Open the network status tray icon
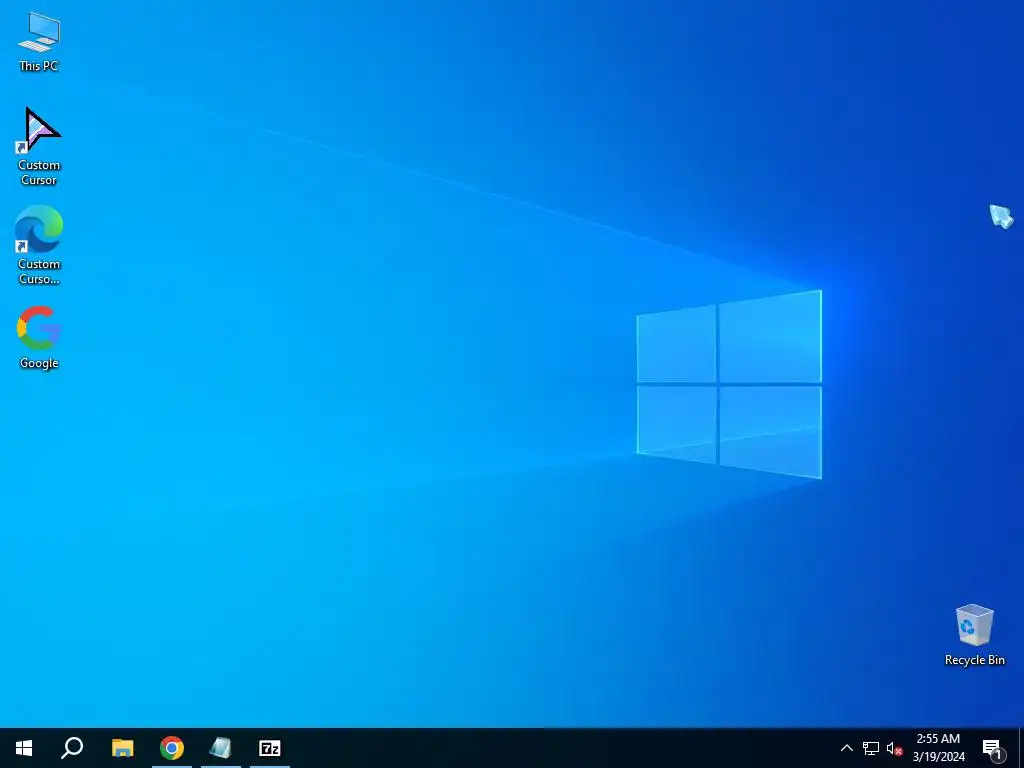 click(x=871, y=748)
